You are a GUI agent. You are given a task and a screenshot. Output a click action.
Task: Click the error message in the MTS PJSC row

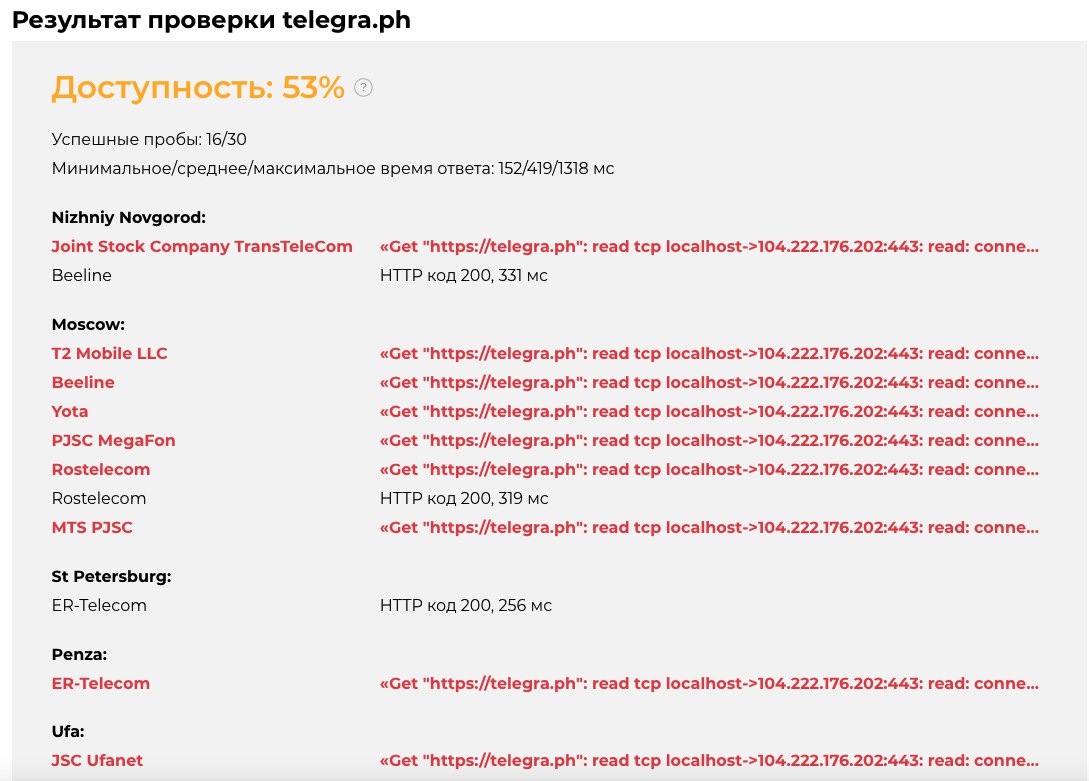709,527
